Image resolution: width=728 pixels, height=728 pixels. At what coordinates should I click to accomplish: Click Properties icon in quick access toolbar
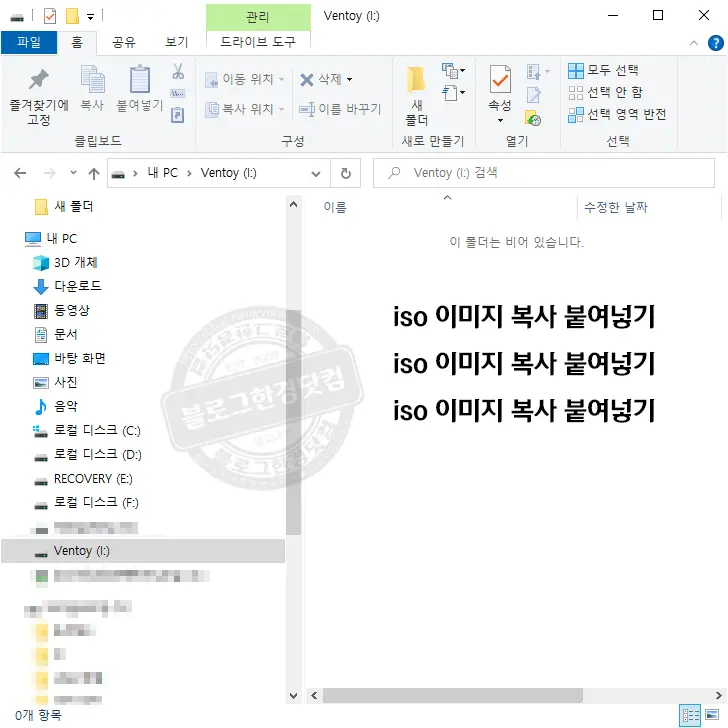(x=50, y=16)
